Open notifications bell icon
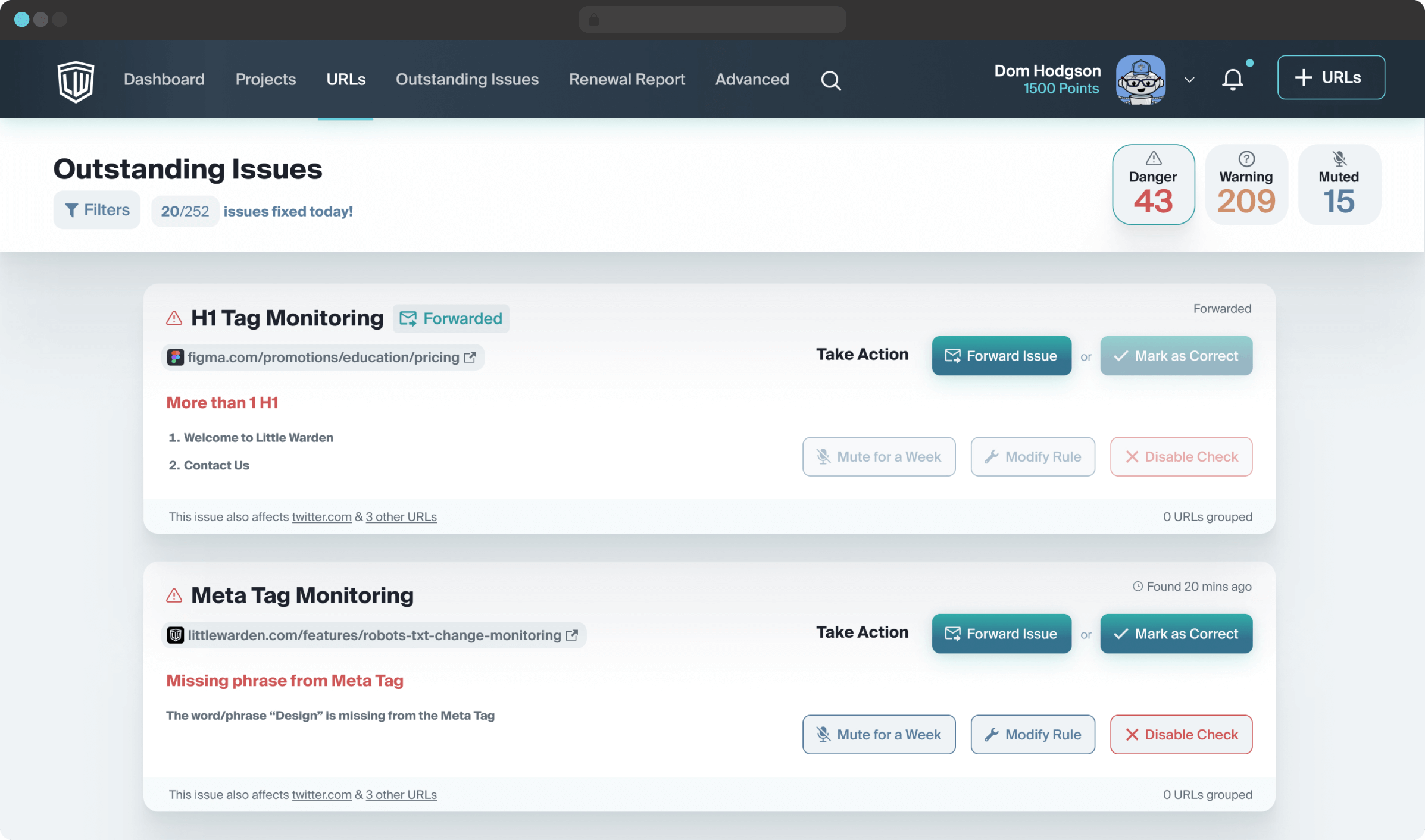This screenshot has height=840, width=1425. point(1233,80)
